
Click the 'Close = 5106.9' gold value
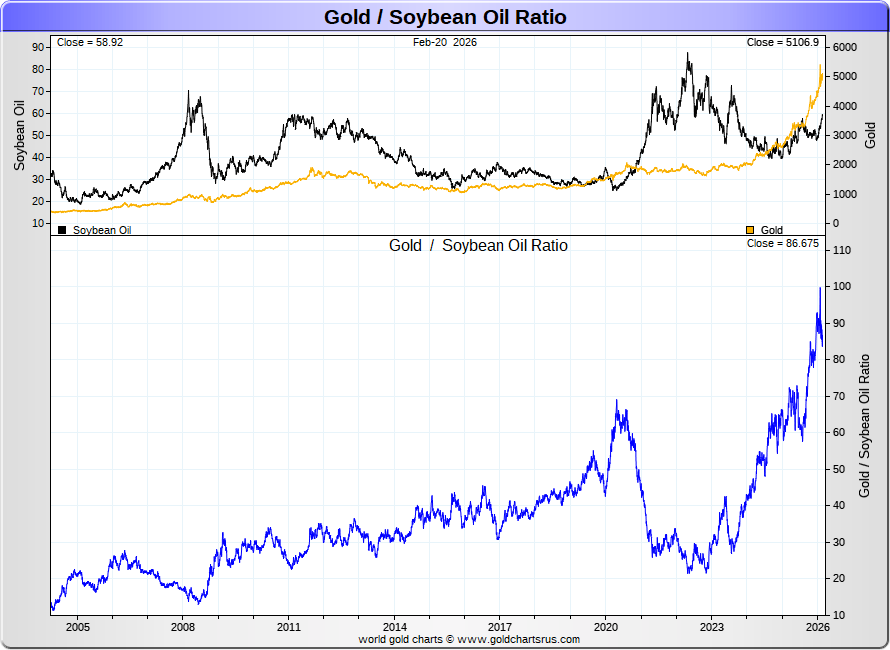click(x=783, y=42)
